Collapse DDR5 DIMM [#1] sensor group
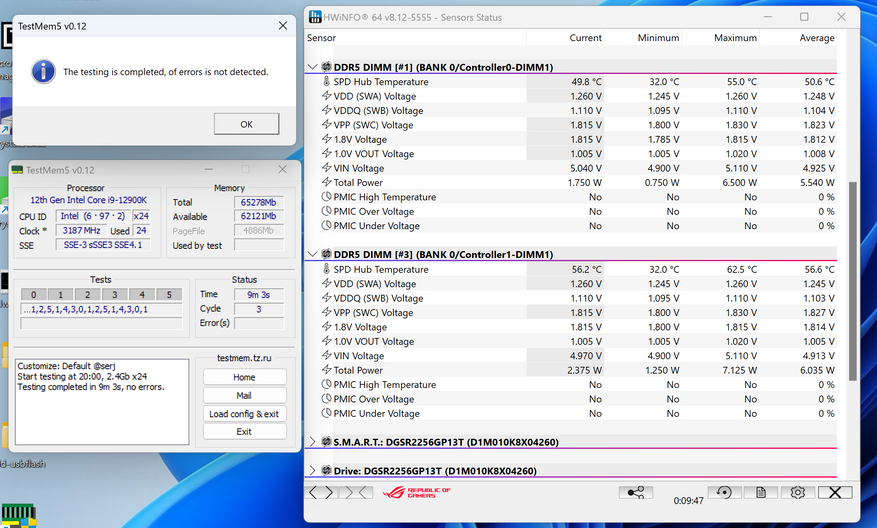Image resolution: width=877 pixels, height=528 pixels. click(x=313, y=67)
